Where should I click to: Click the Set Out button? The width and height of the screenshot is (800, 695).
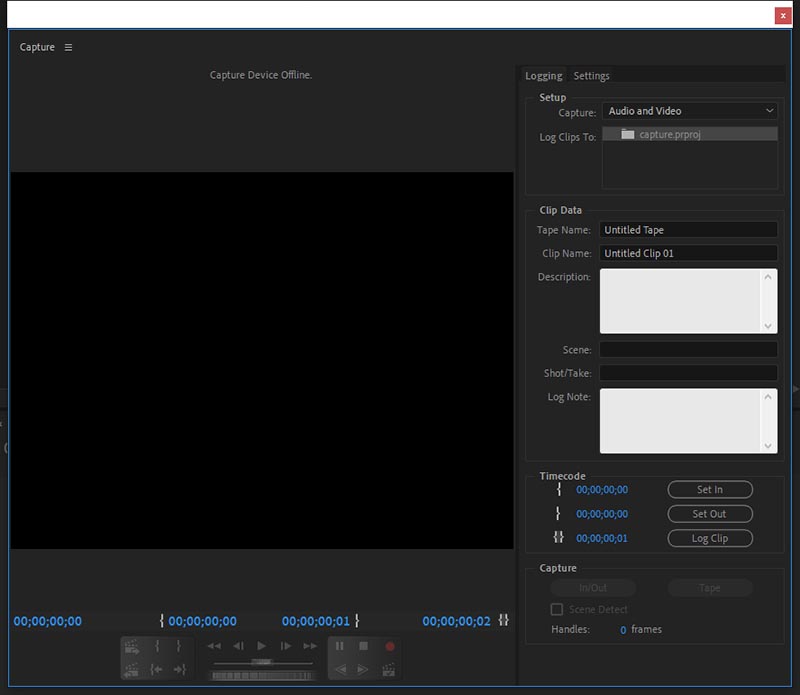pos(710,514)
